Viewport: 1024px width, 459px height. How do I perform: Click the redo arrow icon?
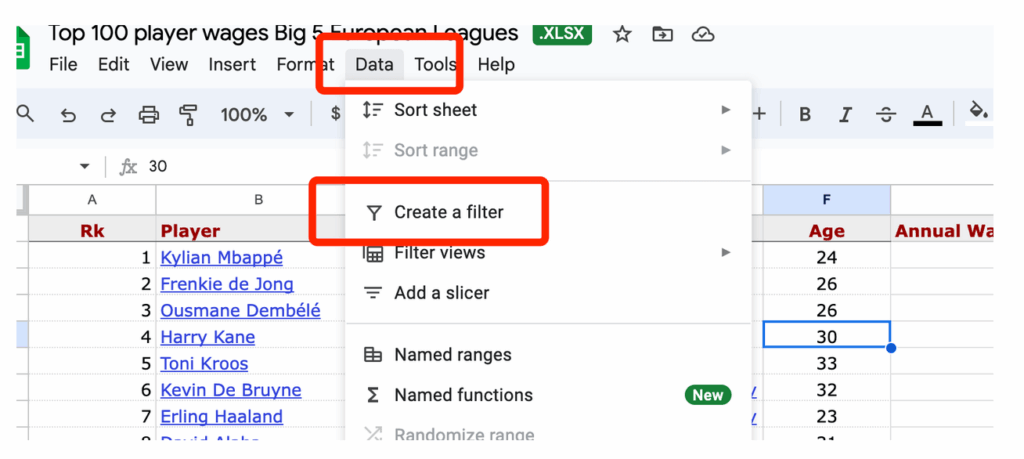tap(108, 115)
